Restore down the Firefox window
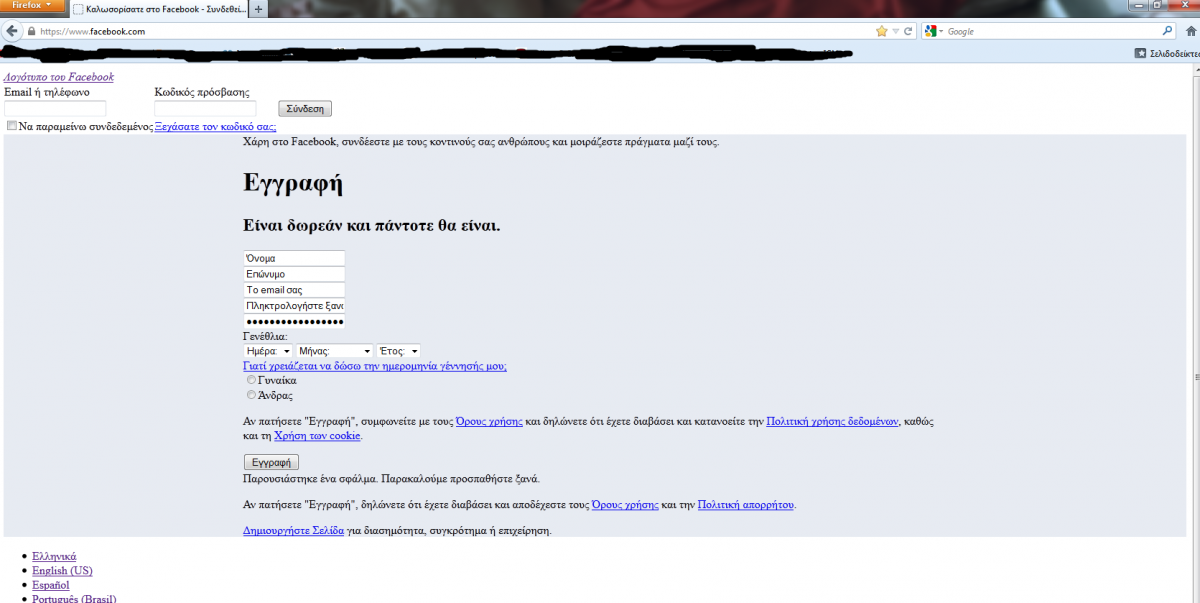 (1157, 6)
